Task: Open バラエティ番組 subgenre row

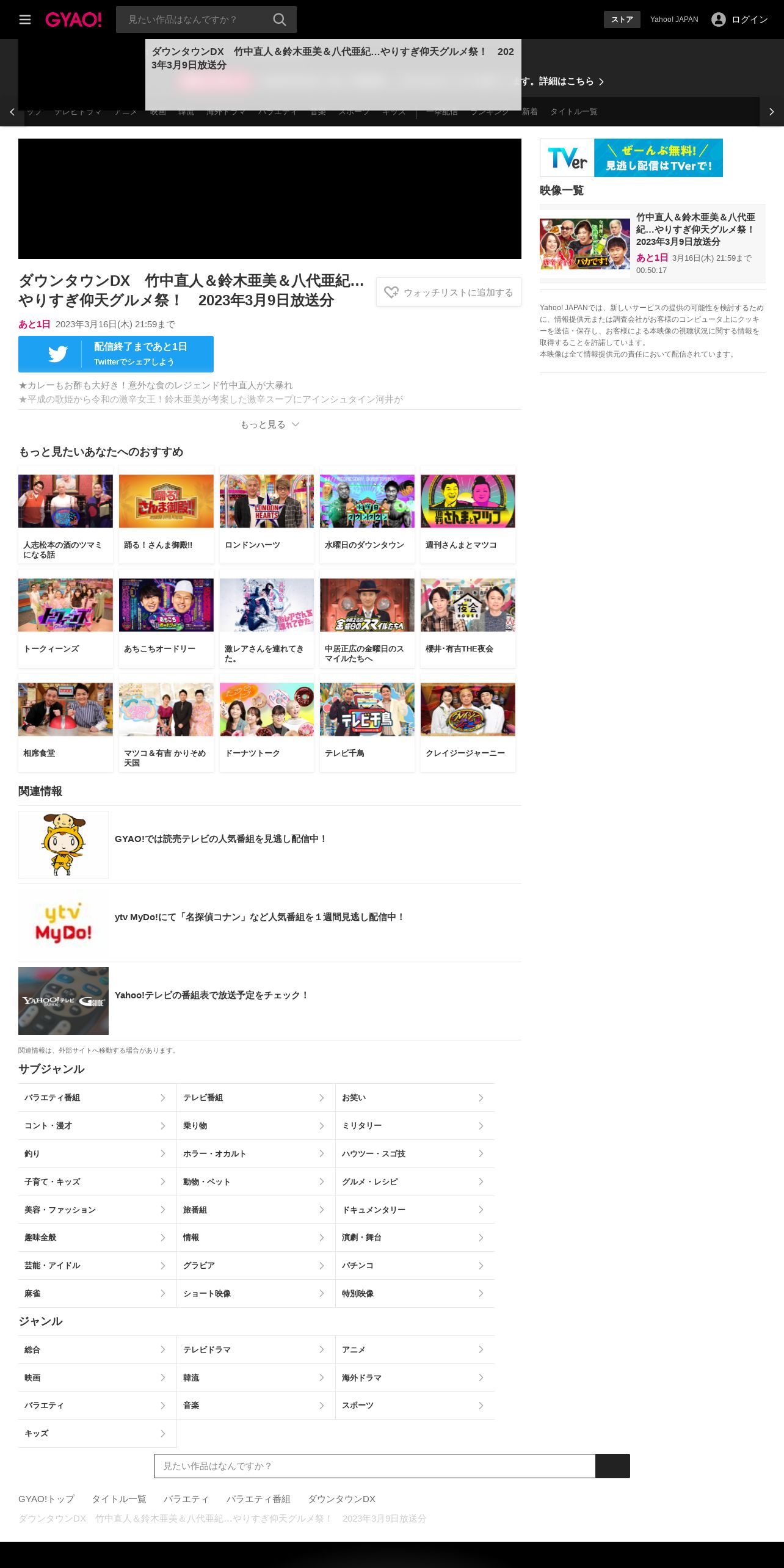Action: (x=97, y=1098)
